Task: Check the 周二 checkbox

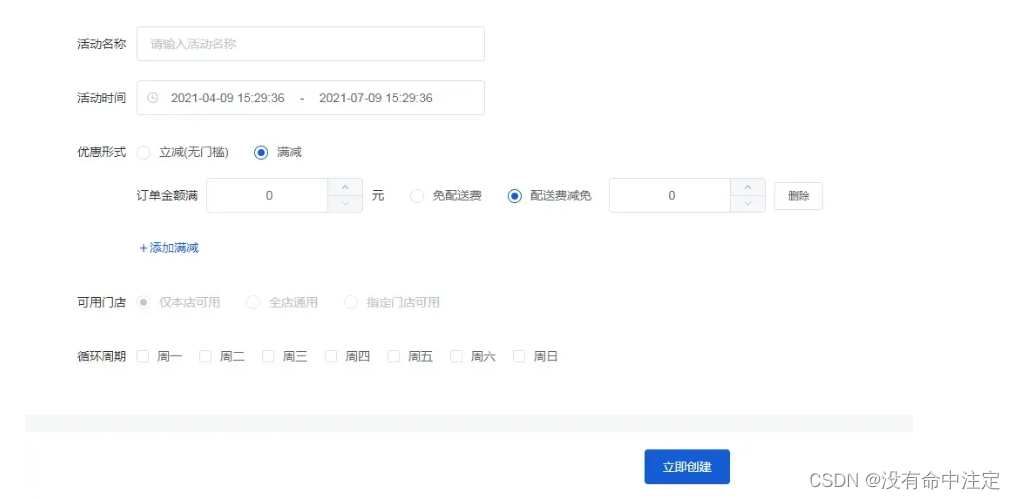Action: coord(205,356)
